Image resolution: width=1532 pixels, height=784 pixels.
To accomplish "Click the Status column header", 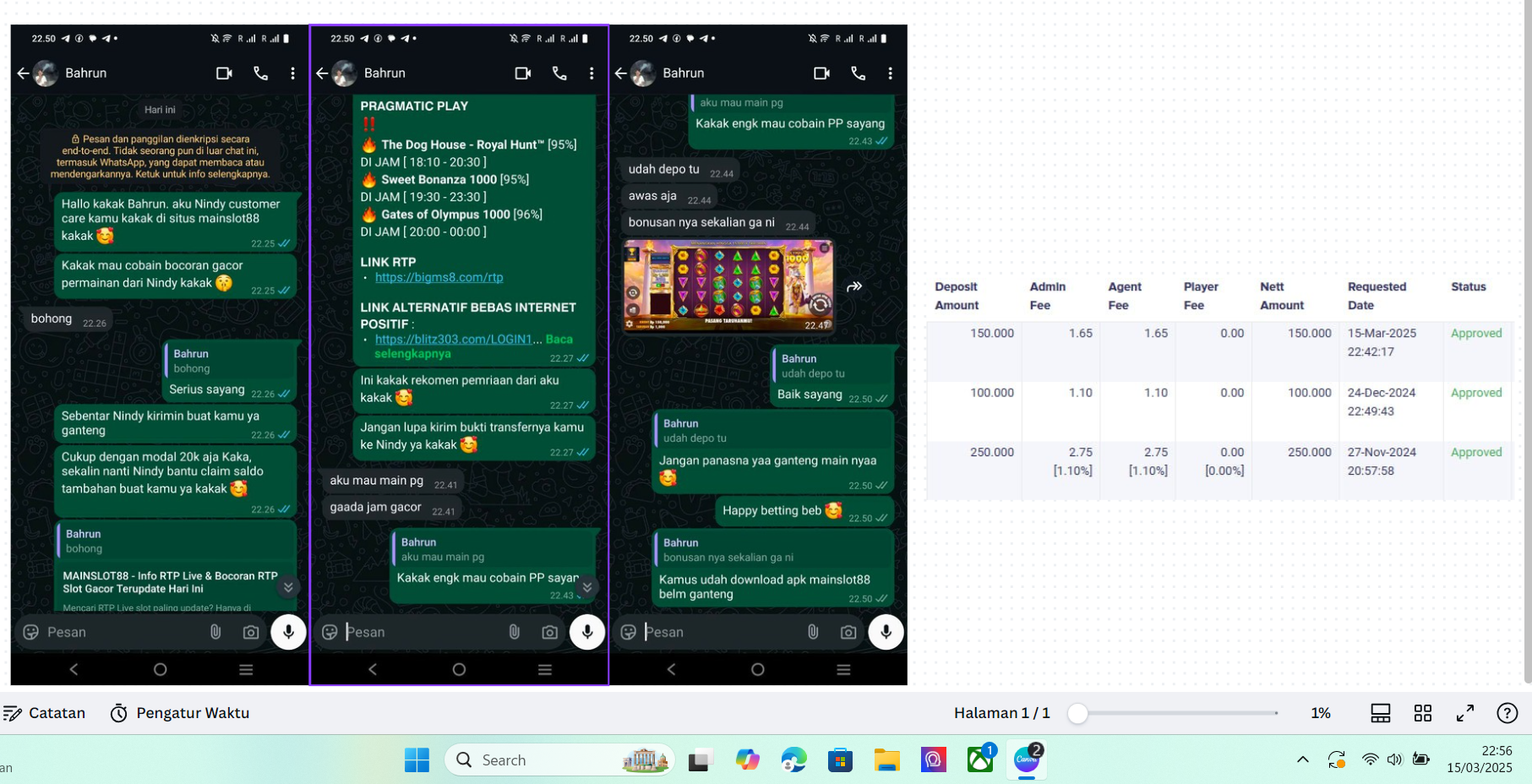I will pos(1469,287).
